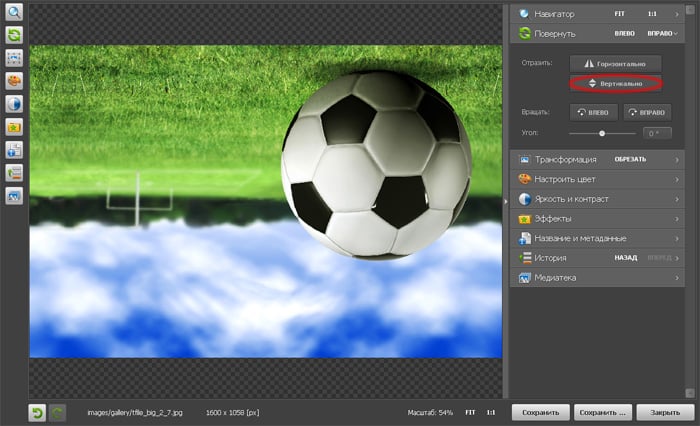
Task: Click the rotation angle slider handle
Action: [x=602, y=133]
